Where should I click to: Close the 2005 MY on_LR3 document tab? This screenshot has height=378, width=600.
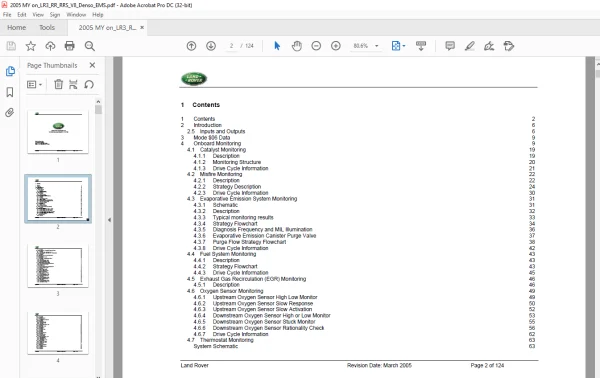[x=142, y=28]
